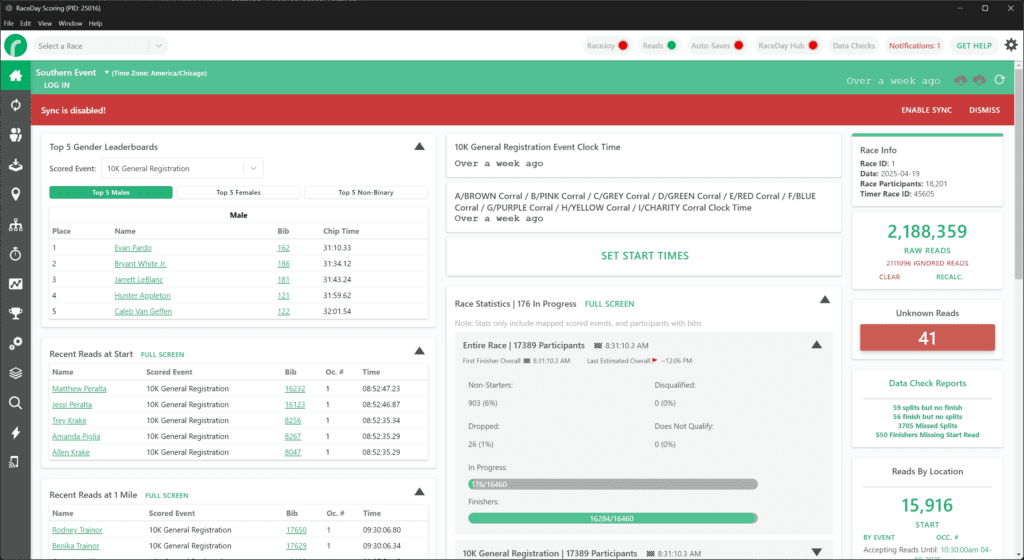Open the magnifier search sidebar icon
The image size is (1024, 560).
pos(15,403)
